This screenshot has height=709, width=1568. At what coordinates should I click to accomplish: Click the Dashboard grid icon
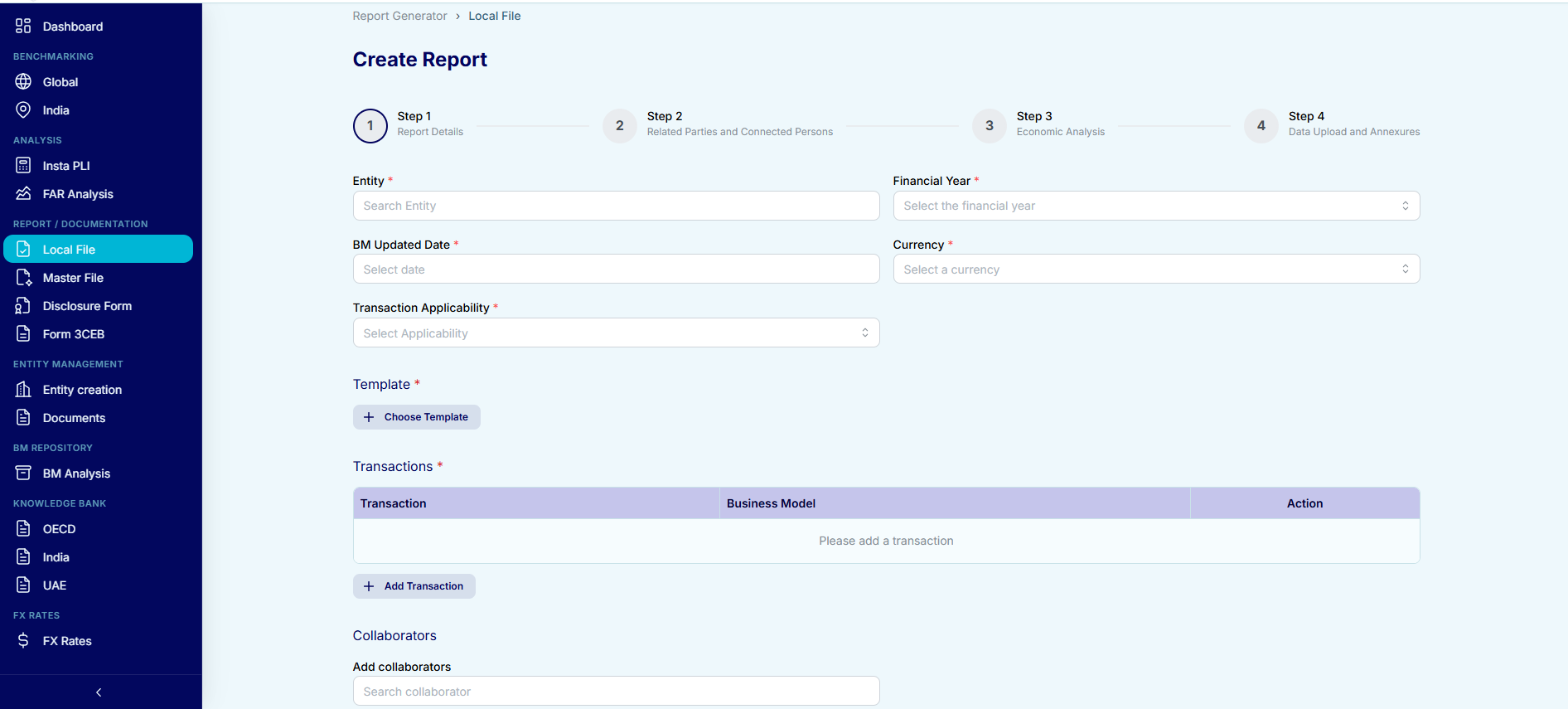(x=23, y=26)
